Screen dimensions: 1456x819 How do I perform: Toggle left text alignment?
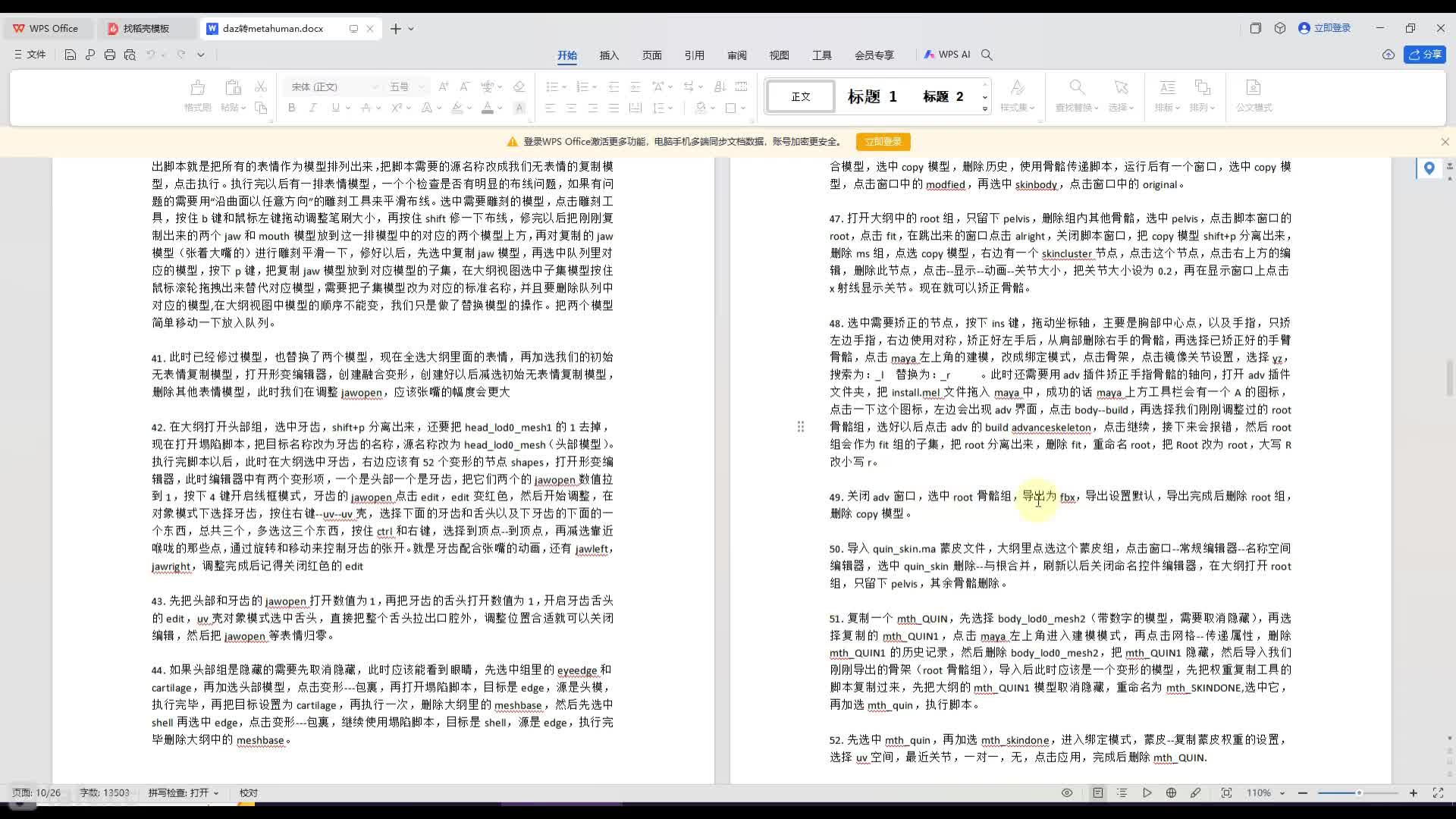tap(551, 108)
